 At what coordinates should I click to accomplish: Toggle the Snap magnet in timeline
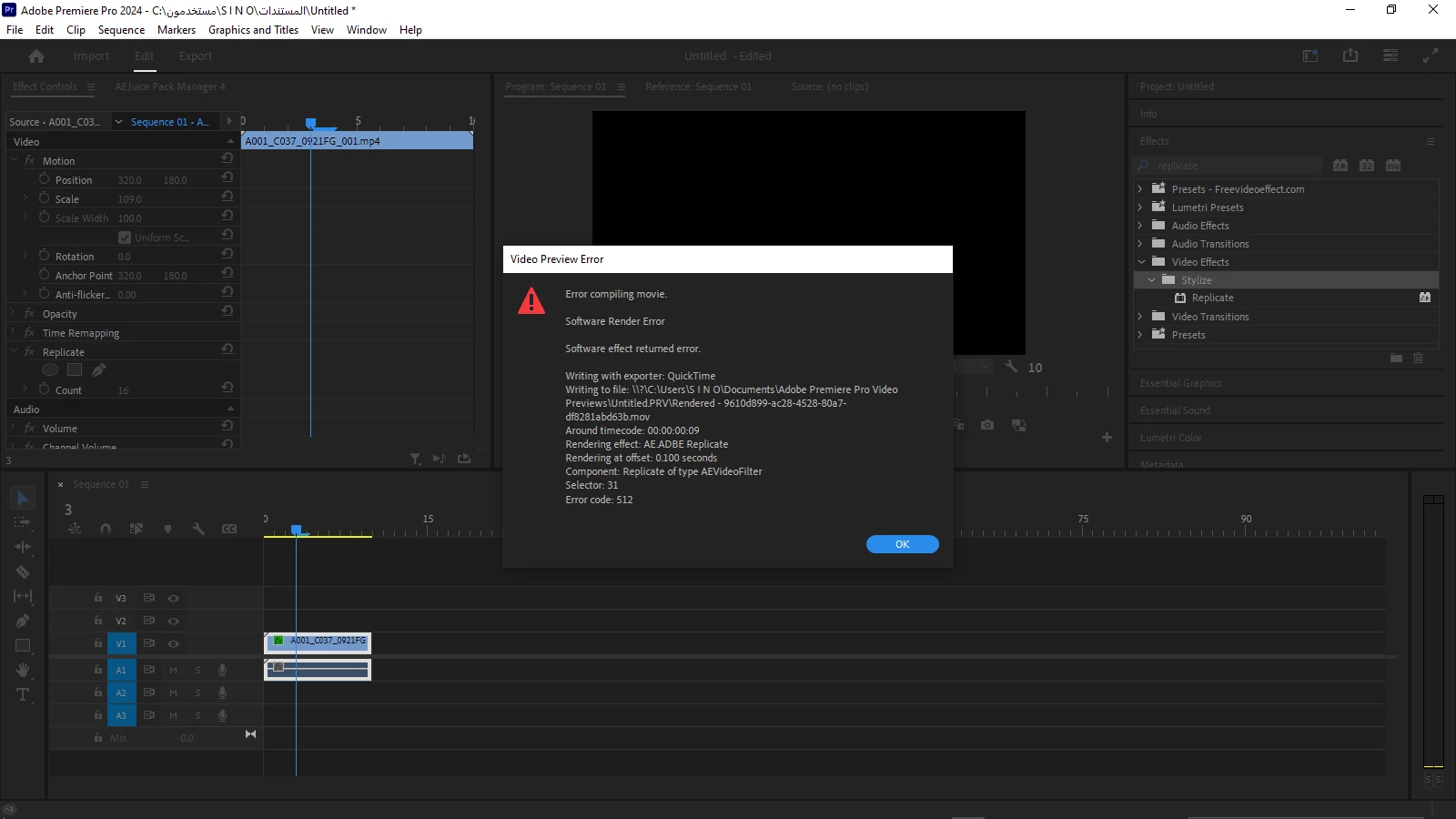[x=106, y=529]
